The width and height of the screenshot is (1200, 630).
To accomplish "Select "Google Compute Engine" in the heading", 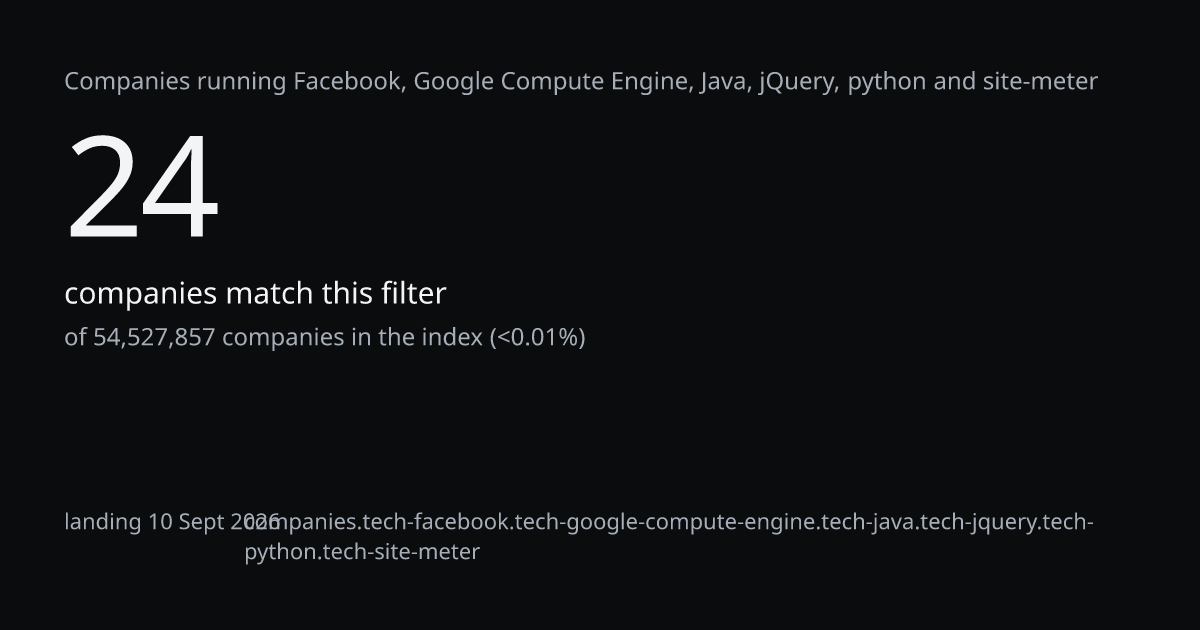I will (x=551, y=82).
